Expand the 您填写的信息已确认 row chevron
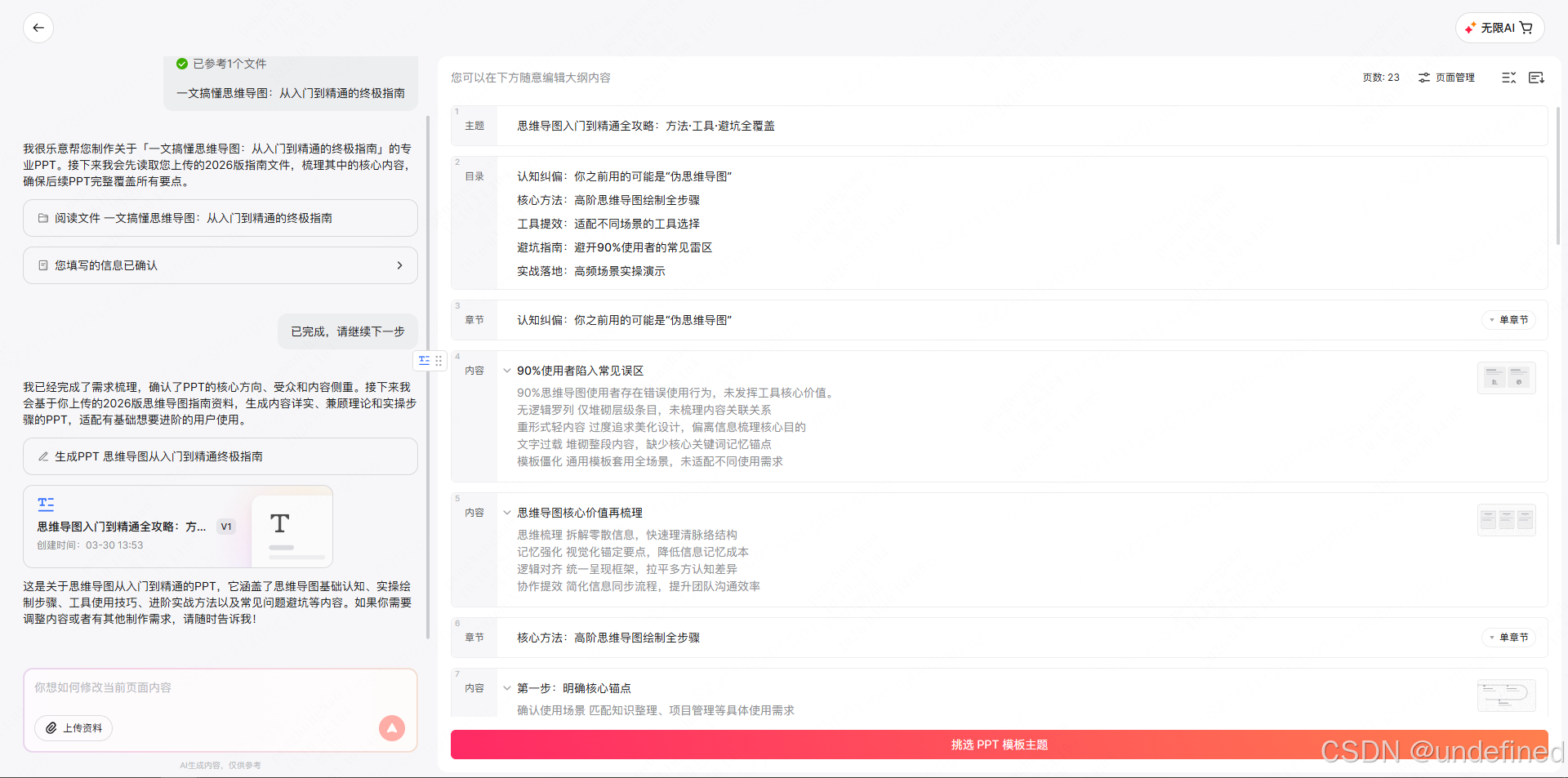 [399, 265]
